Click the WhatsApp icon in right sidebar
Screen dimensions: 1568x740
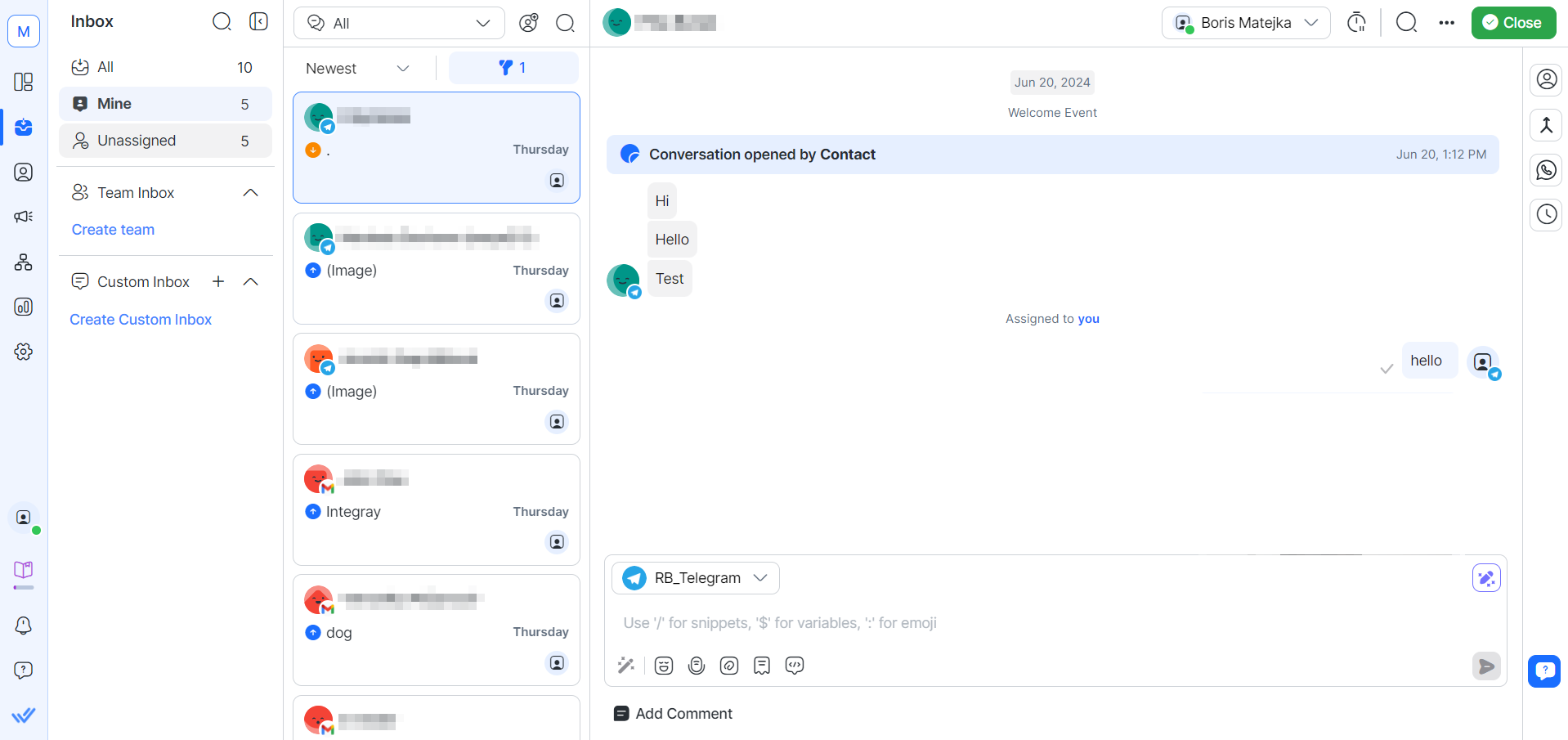click(x=1546, y=170)
